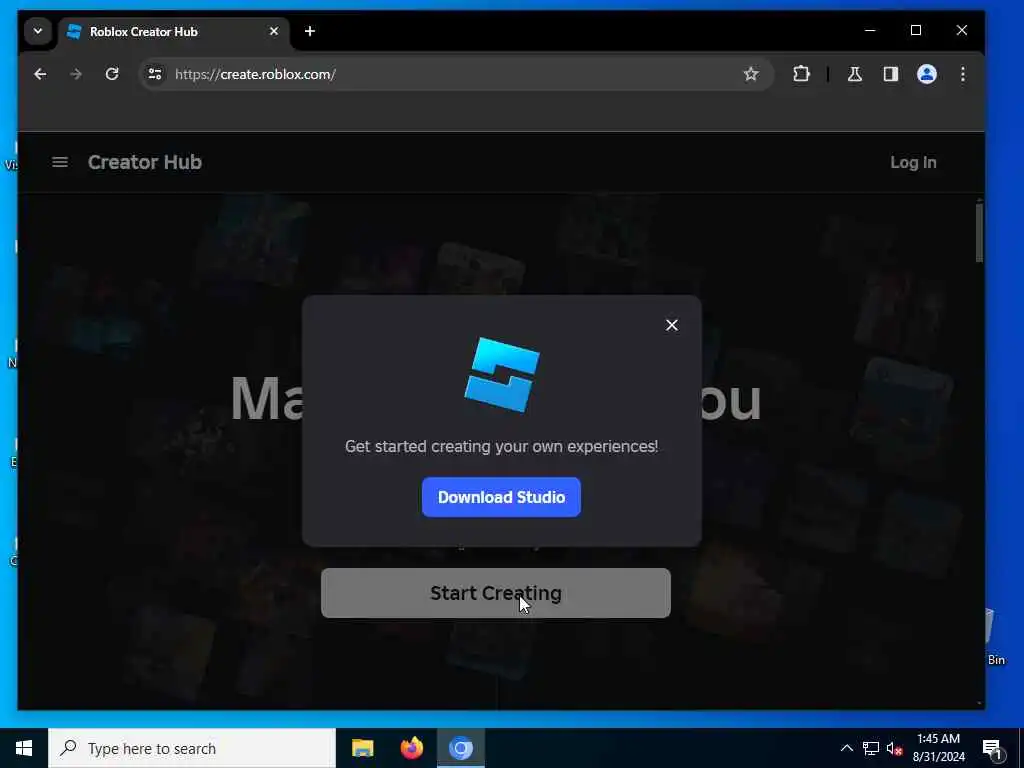
Task: Open a new browser tab
Action: point(310,31)
